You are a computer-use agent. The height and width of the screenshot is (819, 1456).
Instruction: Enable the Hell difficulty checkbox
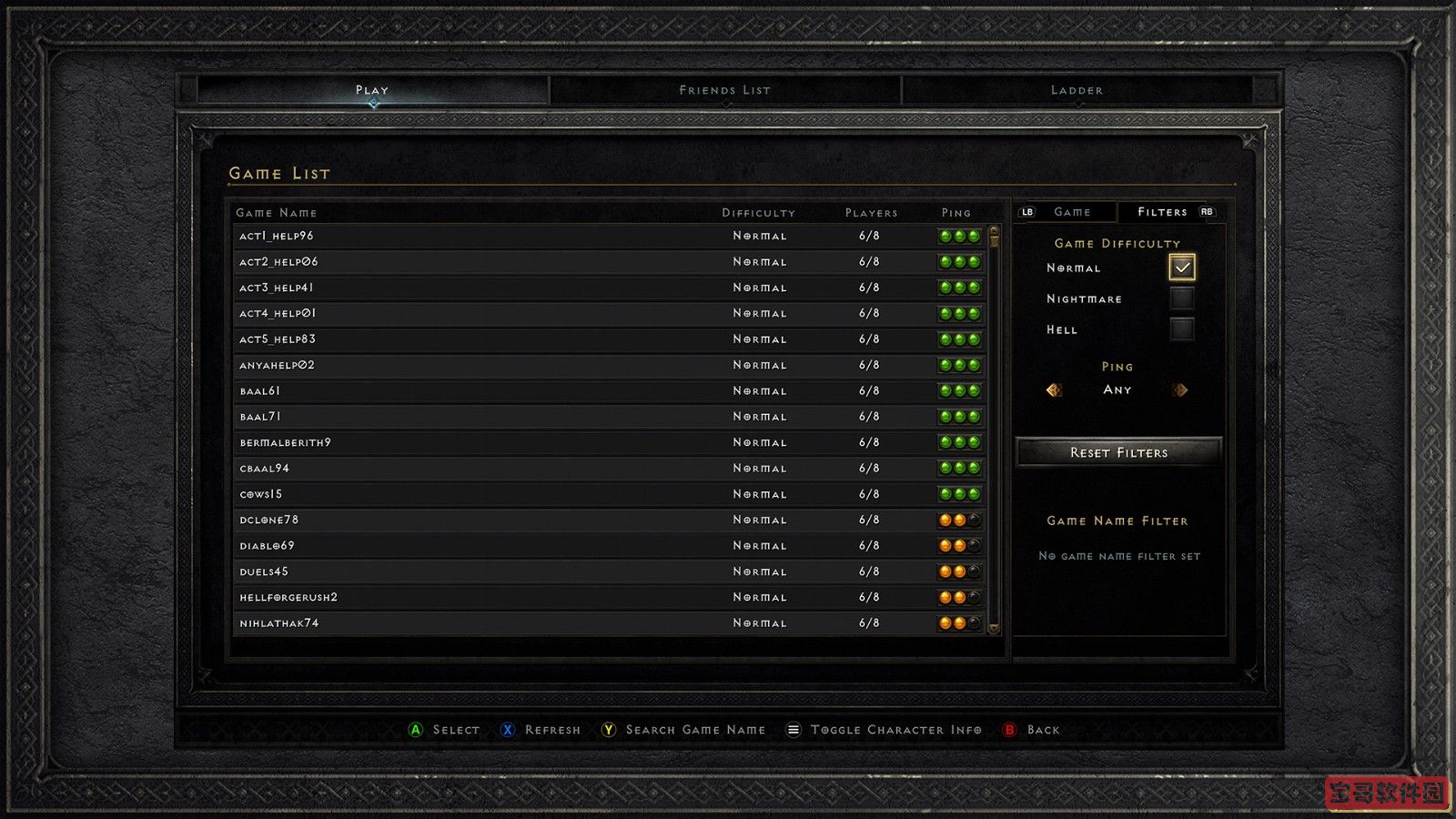click(x=1182, y=329)
